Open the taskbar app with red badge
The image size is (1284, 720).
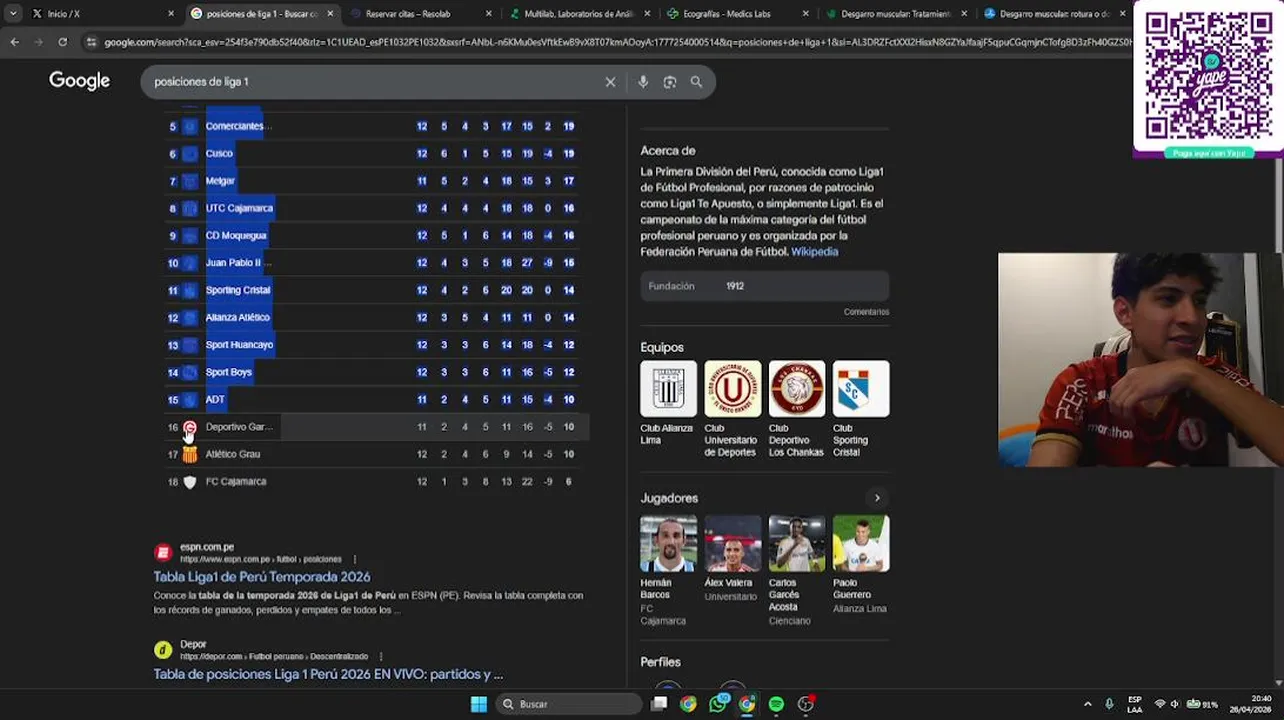(x=806, y=704)
